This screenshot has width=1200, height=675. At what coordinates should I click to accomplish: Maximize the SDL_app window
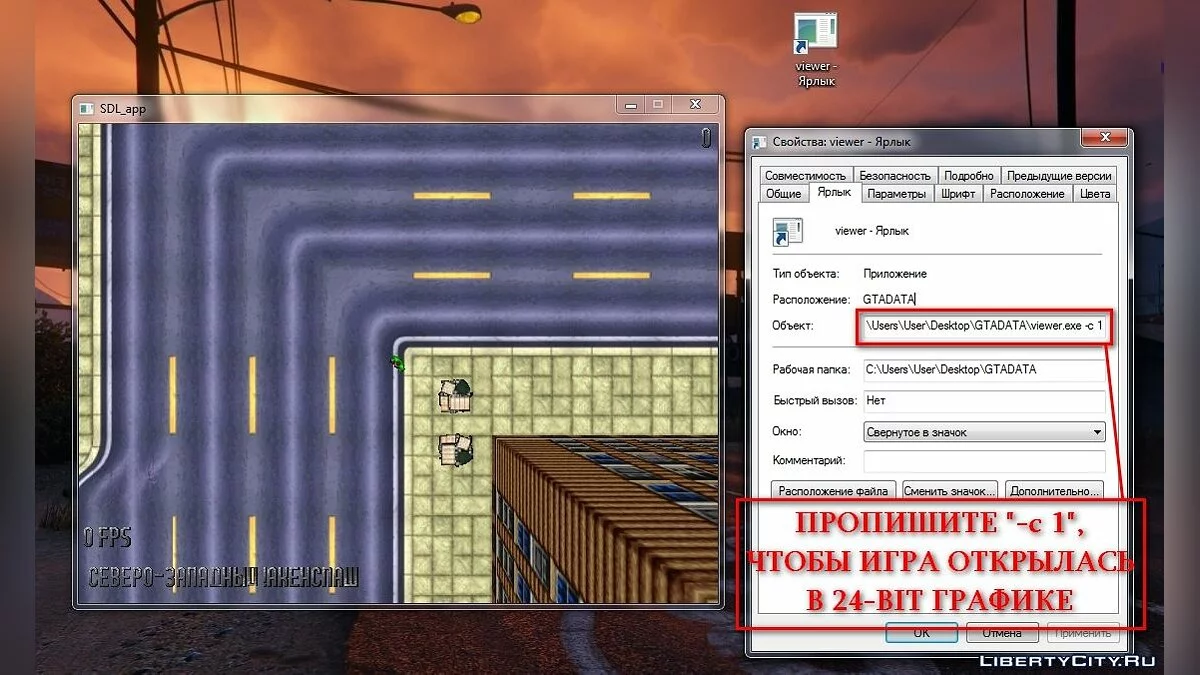(x=657, y=105)
